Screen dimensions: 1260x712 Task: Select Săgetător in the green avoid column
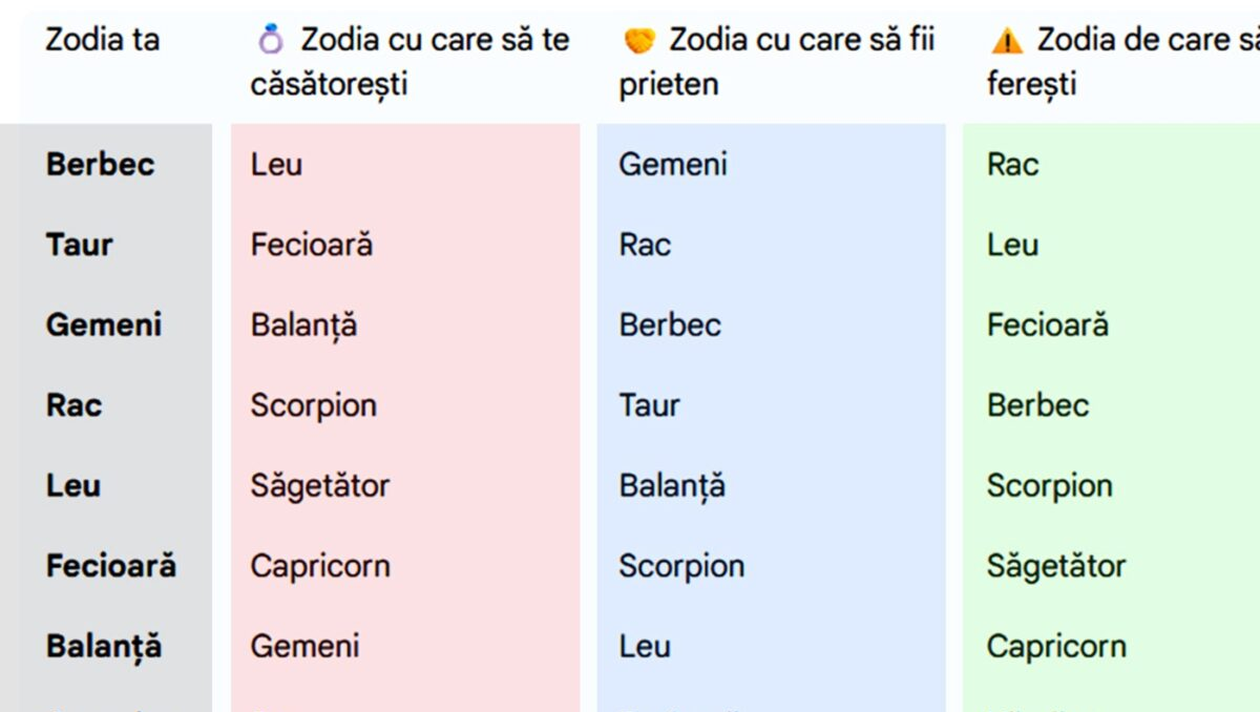[x=1056, y=566]
